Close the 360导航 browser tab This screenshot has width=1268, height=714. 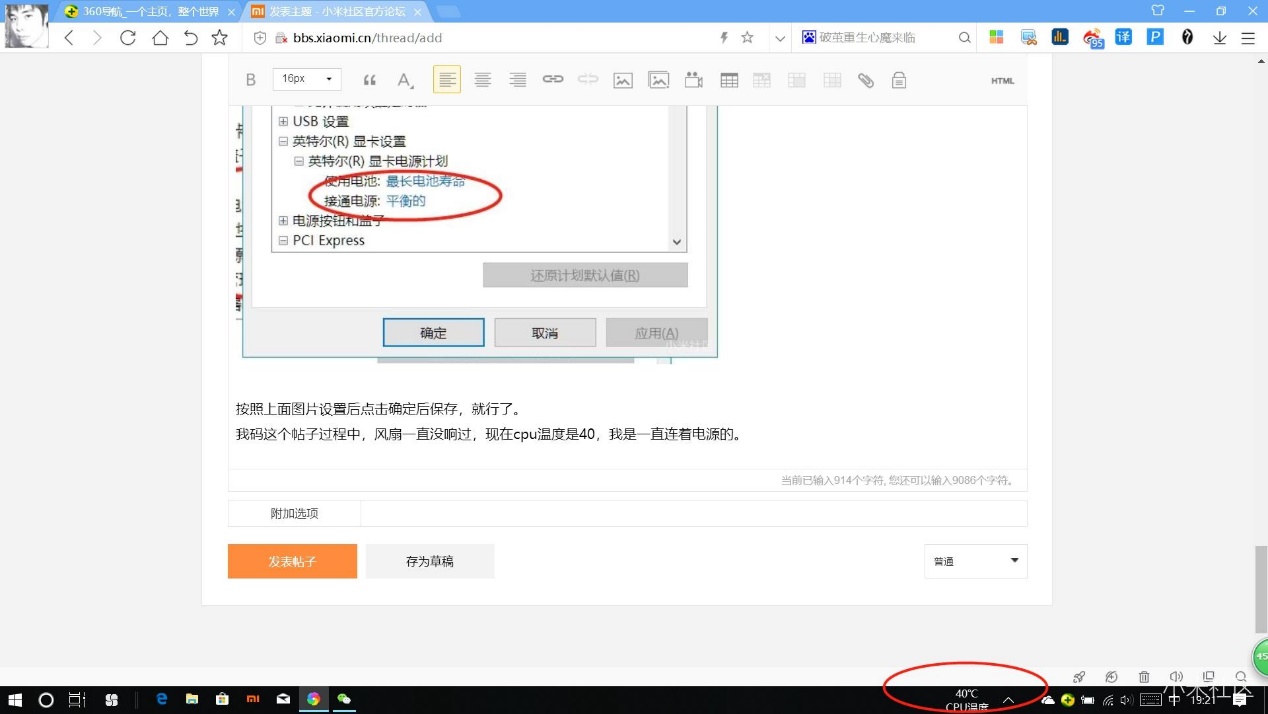[231, 12]
